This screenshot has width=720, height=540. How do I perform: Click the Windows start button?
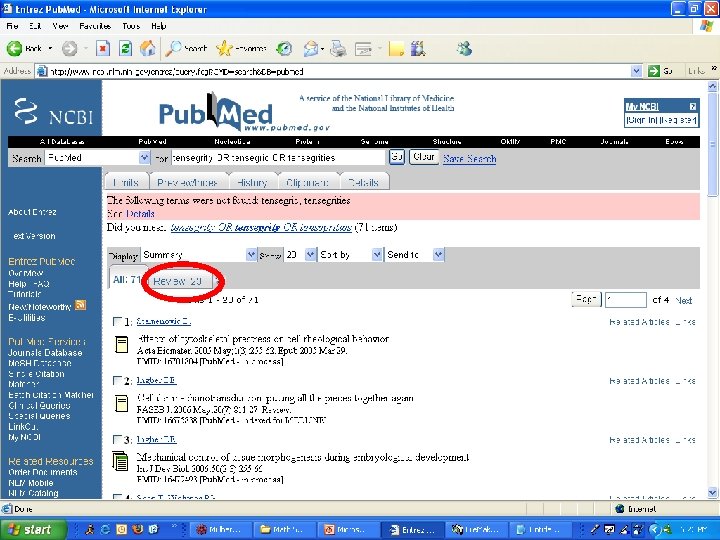[x=32, y=529]
